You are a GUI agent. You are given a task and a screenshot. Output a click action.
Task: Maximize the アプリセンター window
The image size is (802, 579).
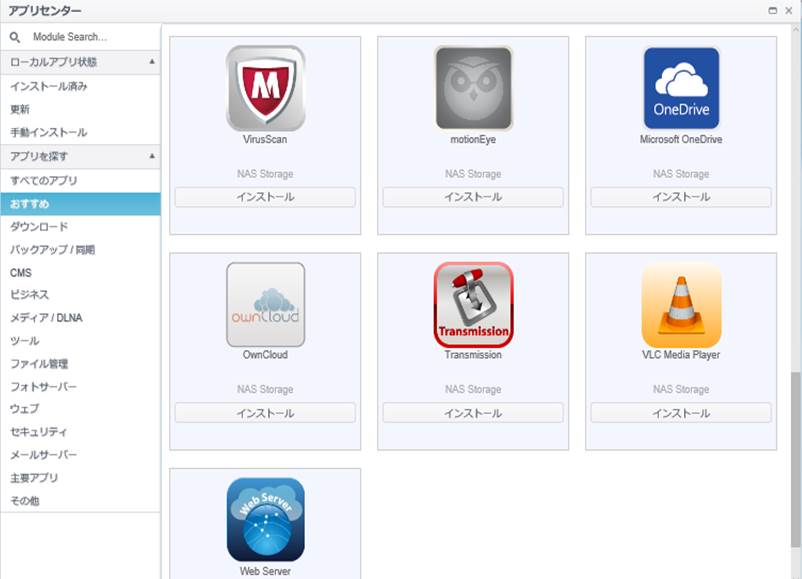click(x=773, y=11)
